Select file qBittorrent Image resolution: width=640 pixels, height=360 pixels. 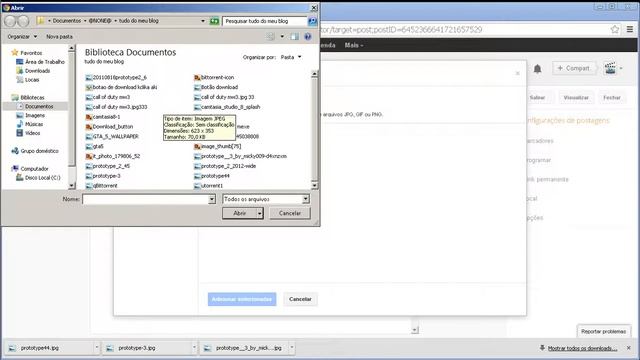[102, 186]
